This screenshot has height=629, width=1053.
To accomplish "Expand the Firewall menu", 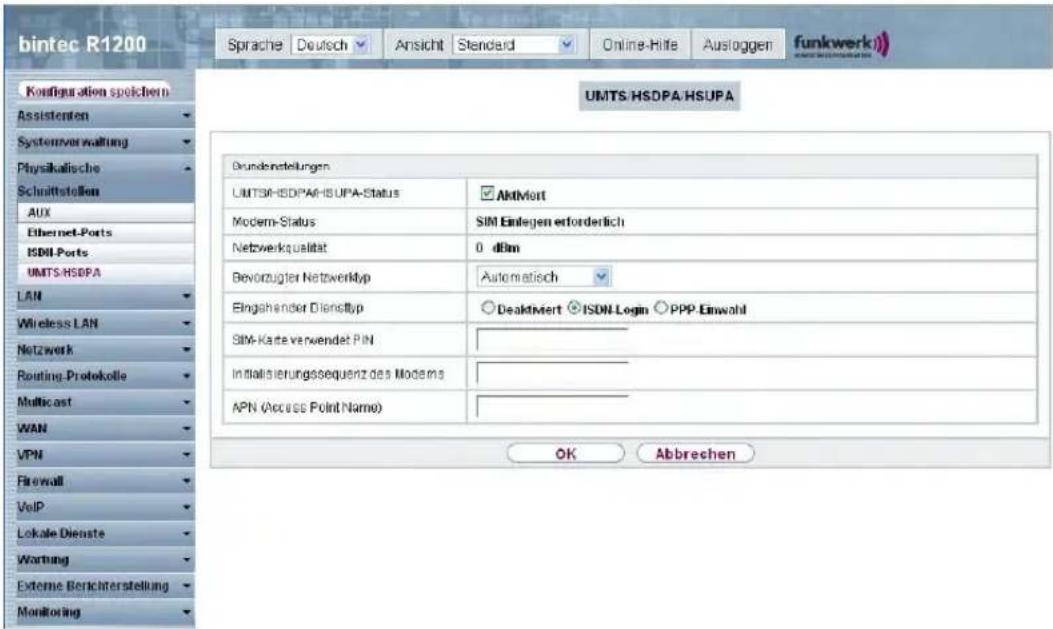I will [104, 481].
